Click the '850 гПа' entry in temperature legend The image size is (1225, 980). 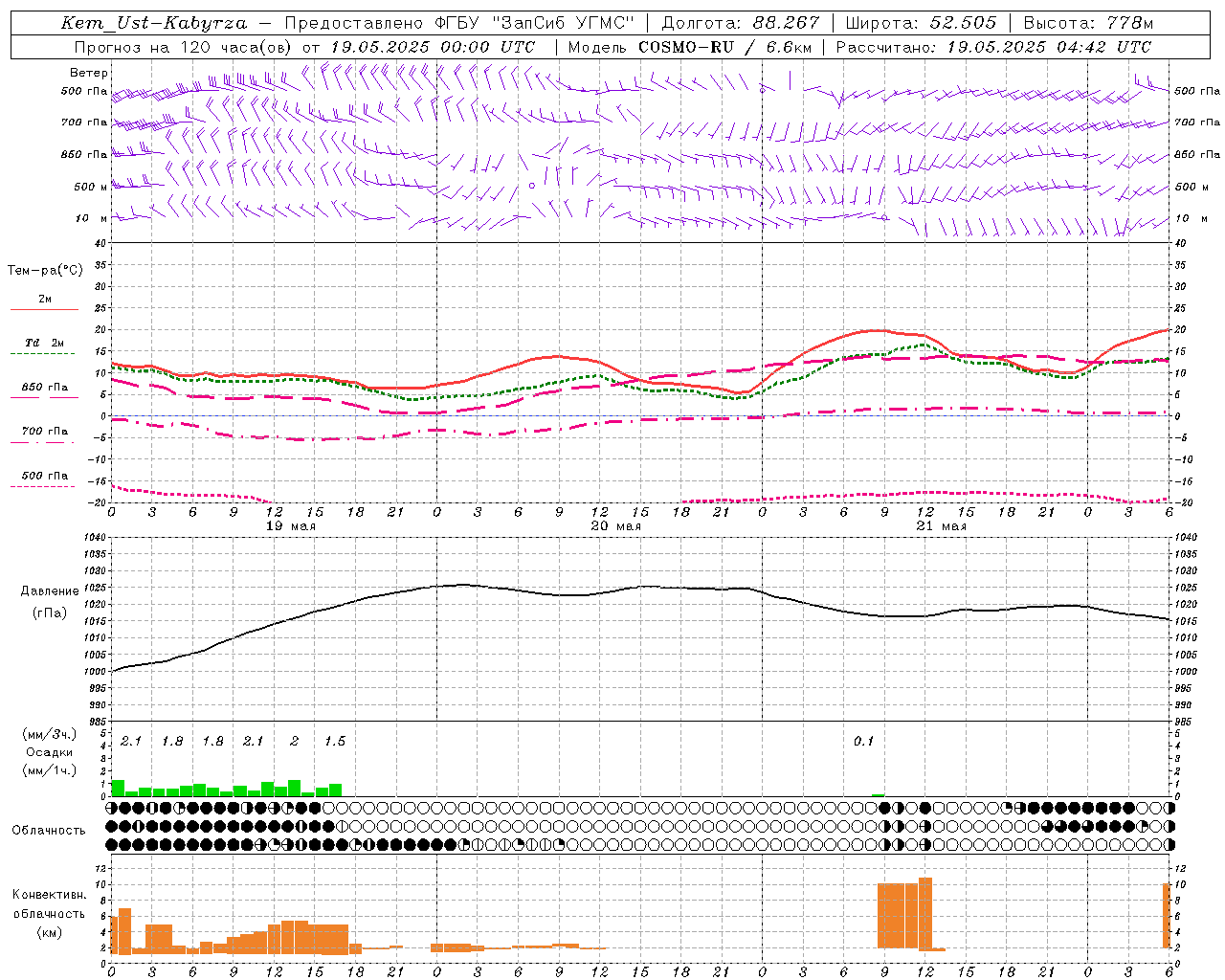[45, 388]
